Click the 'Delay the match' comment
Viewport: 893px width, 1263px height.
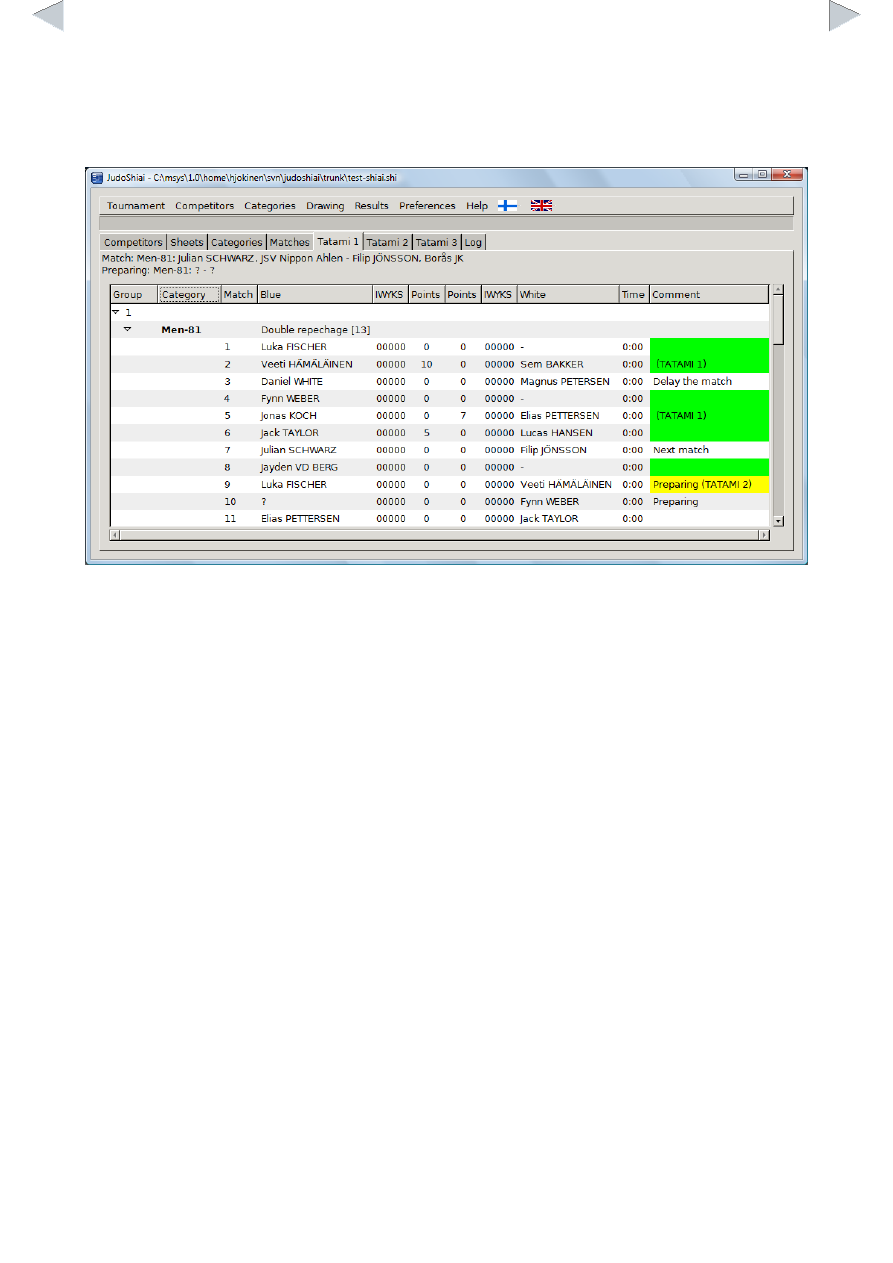click(x=692, y=381)
